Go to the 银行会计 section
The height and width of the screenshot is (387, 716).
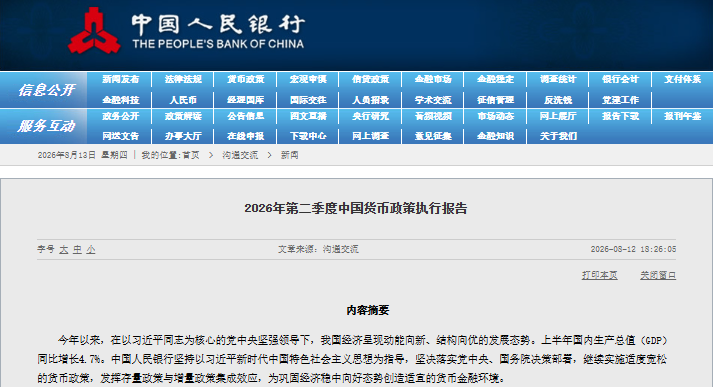click(620, 79)
